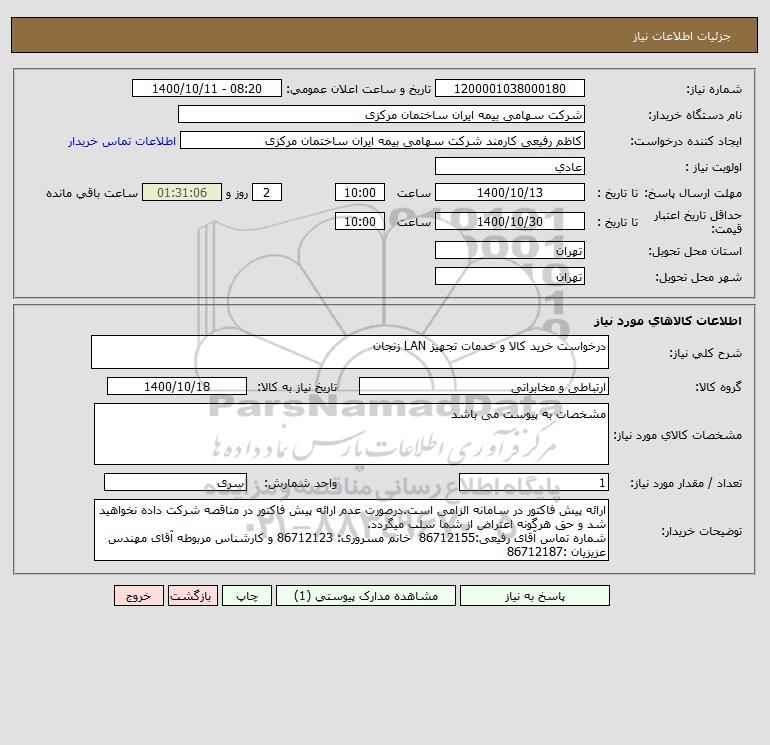Click the label مهلت ارسال پاسخ
The width and height of the screenshot is (770, 745).
pos(692,193)
